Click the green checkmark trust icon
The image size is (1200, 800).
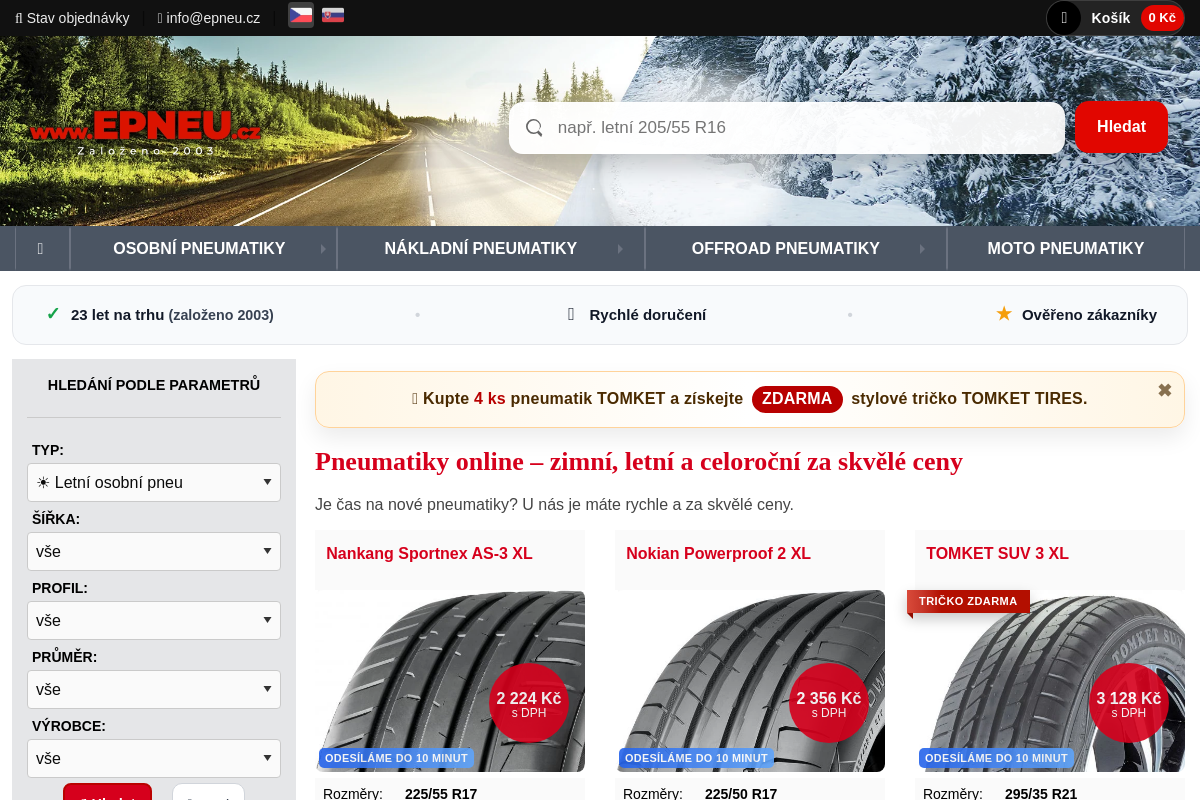point(53,314)
